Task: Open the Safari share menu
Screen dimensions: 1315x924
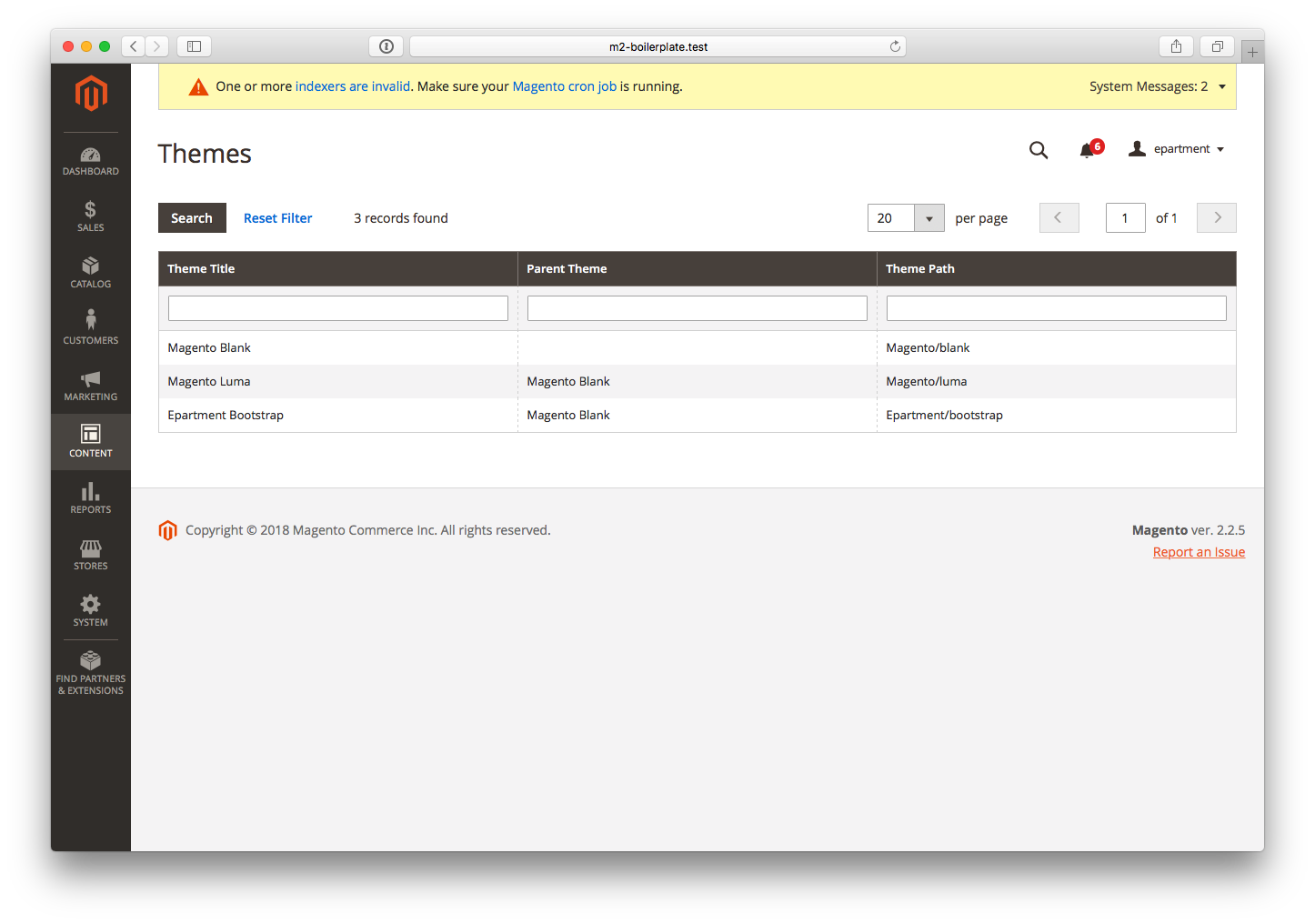Action: (x=1176, y=46)
